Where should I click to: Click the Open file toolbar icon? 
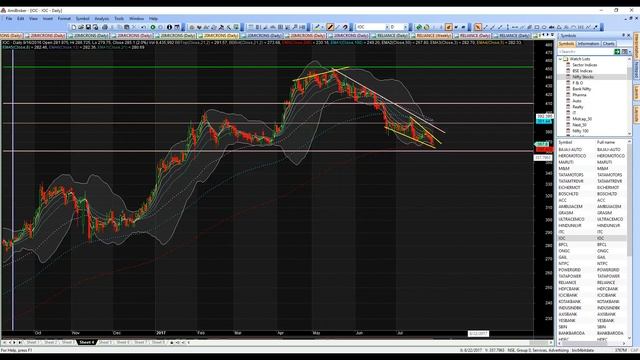point(81,27)
